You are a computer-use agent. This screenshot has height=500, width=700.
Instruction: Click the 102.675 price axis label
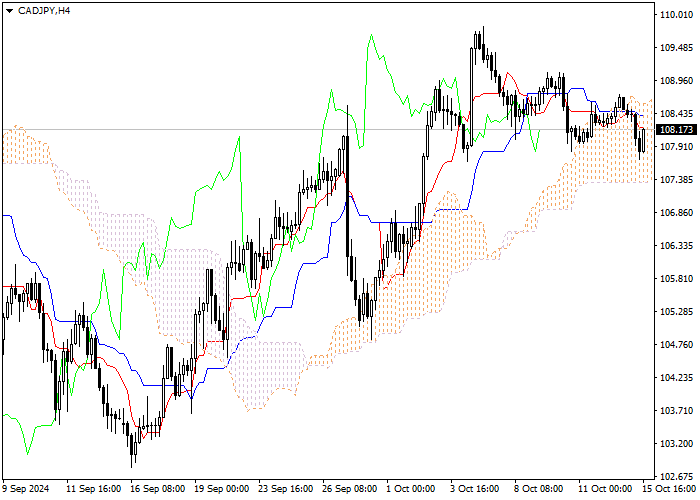coord(676,476)
